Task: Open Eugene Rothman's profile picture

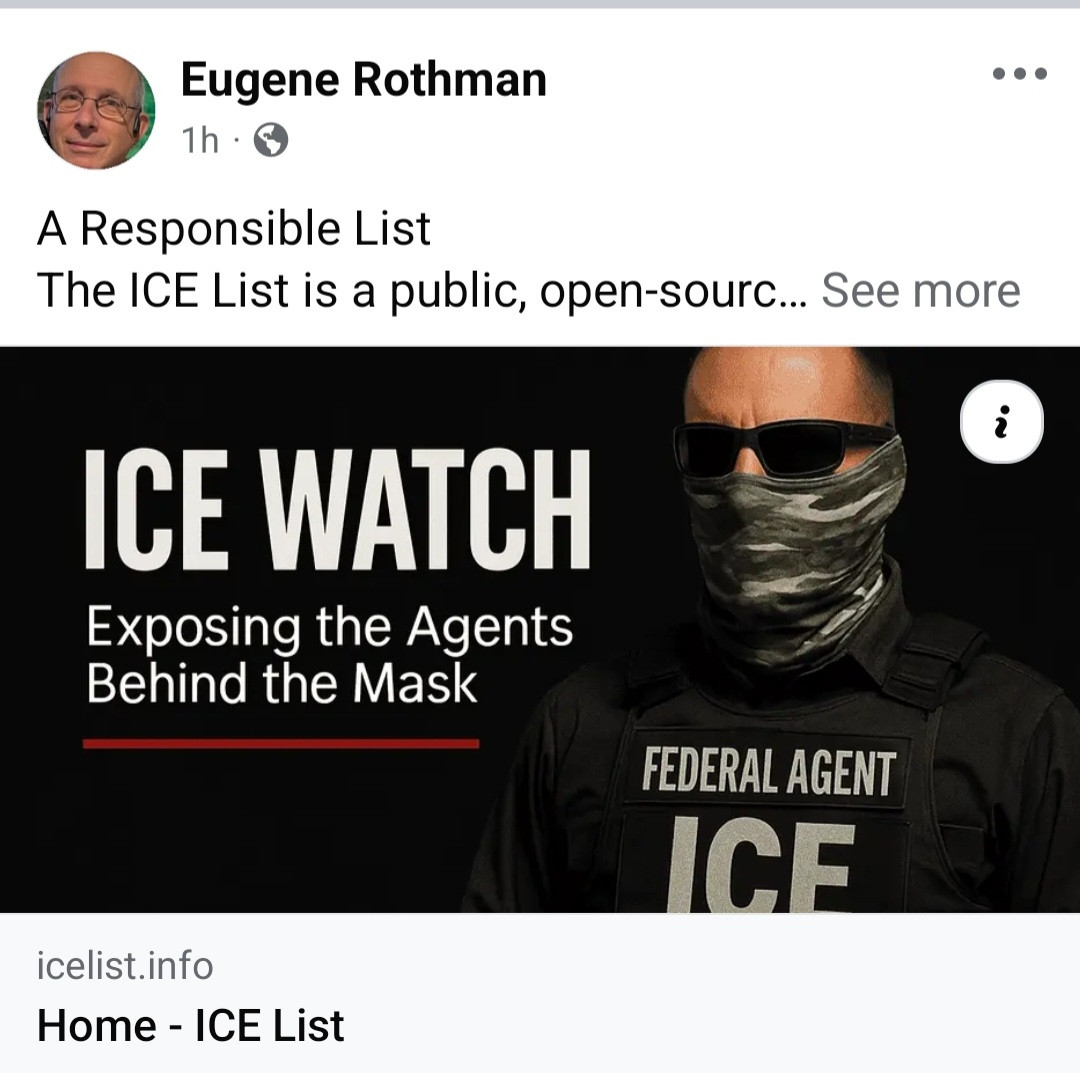Action: [96, 110]
